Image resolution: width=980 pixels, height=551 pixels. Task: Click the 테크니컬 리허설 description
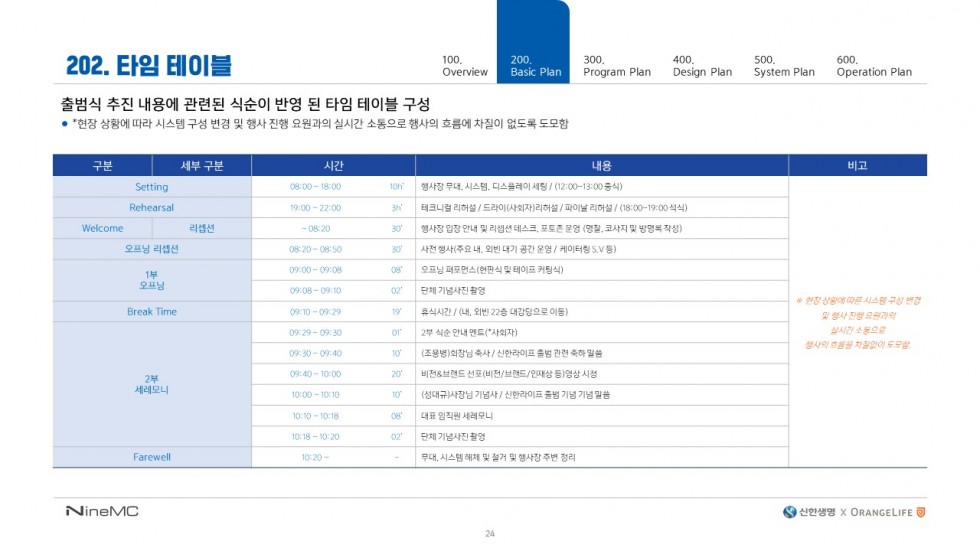[554, 207]
